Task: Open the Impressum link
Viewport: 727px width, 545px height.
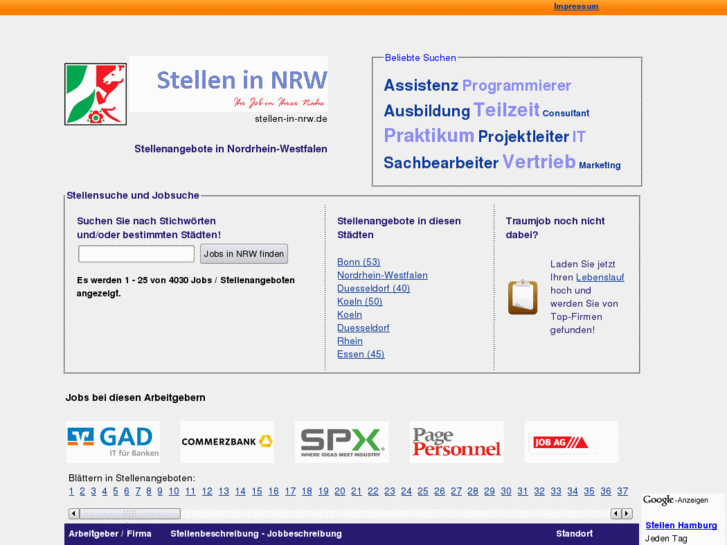Action: pos(576,6)
